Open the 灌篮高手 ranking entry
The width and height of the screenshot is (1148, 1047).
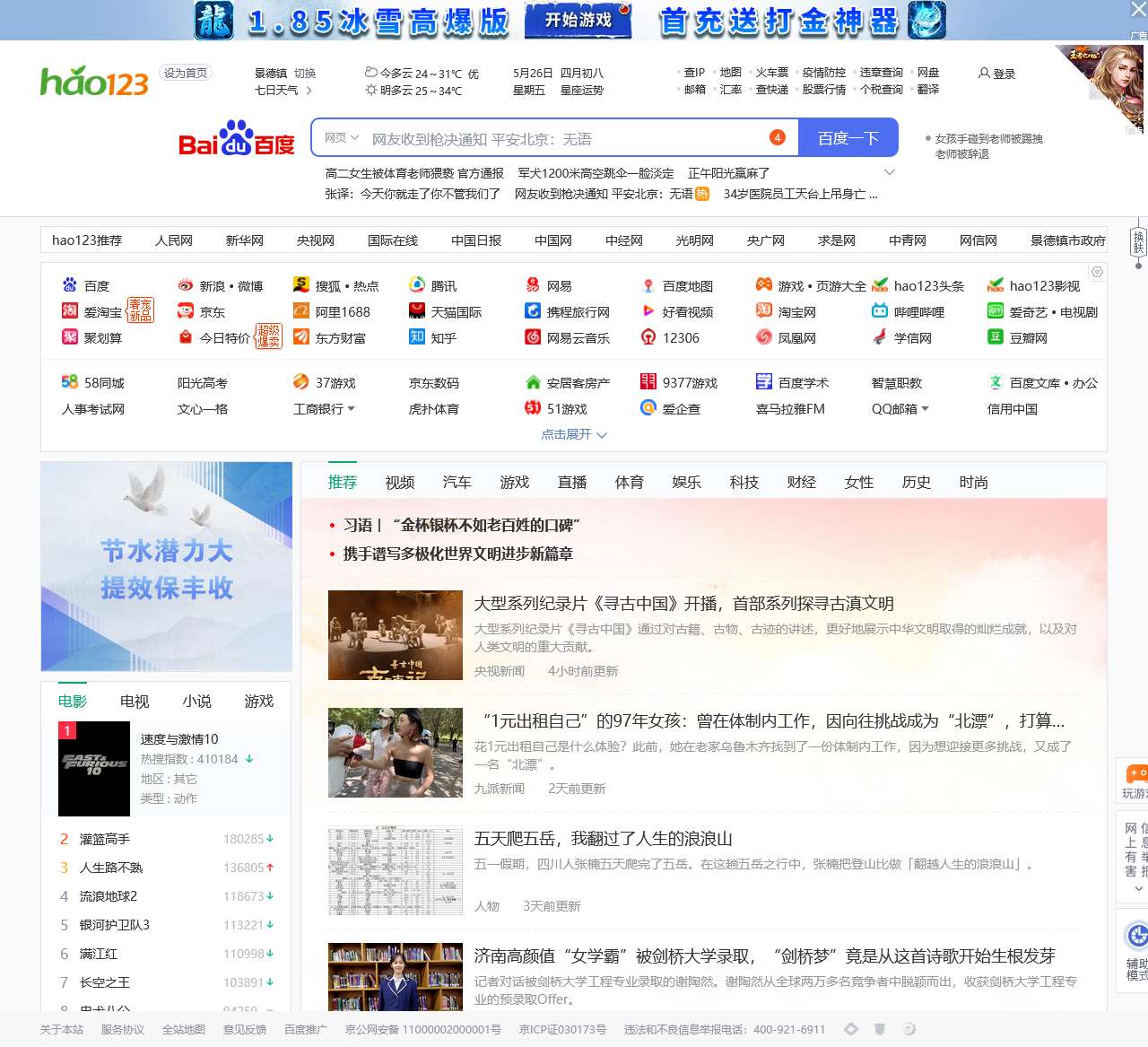pos(104,839)
